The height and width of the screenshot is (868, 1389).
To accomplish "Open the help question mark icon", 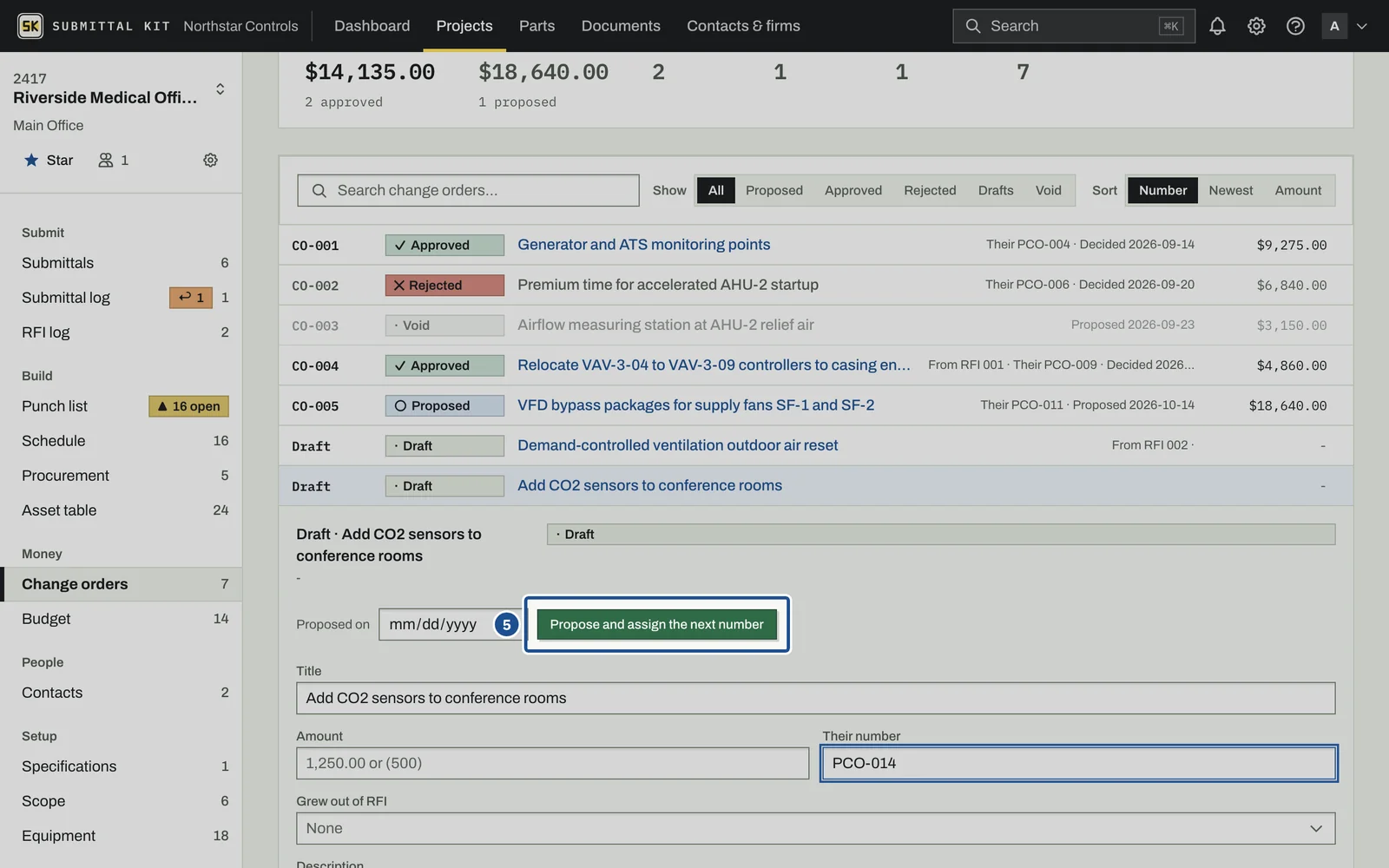I will (1295, 26).
